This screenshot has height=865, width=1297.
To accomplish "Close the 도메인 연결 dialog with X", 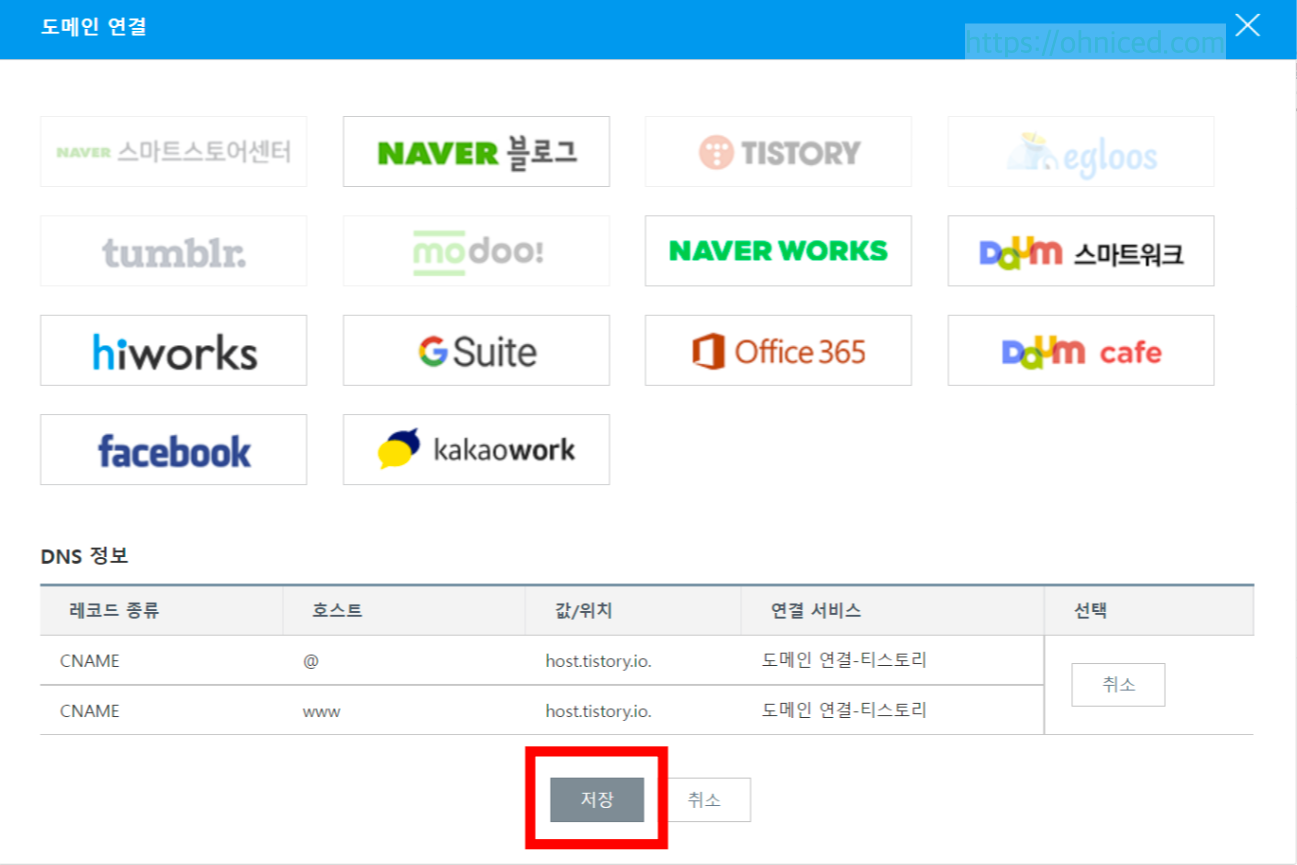I will (1247, 26).
